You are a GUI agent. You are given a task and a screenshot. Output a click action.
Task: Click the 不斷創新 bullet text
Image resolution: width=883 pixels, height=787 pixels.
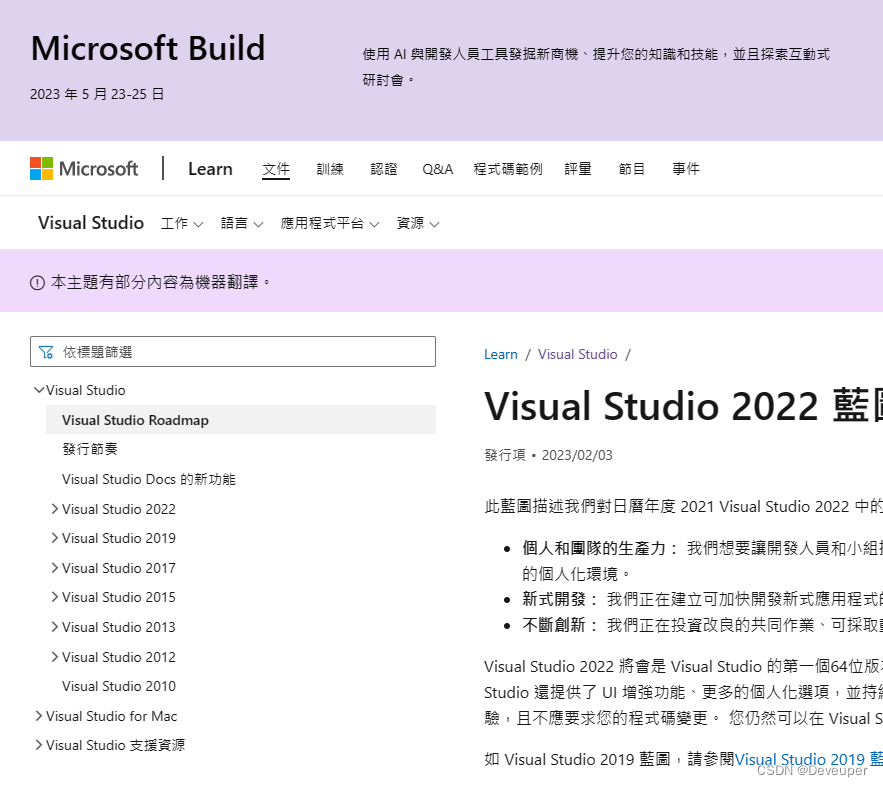(x=559, y=625)
